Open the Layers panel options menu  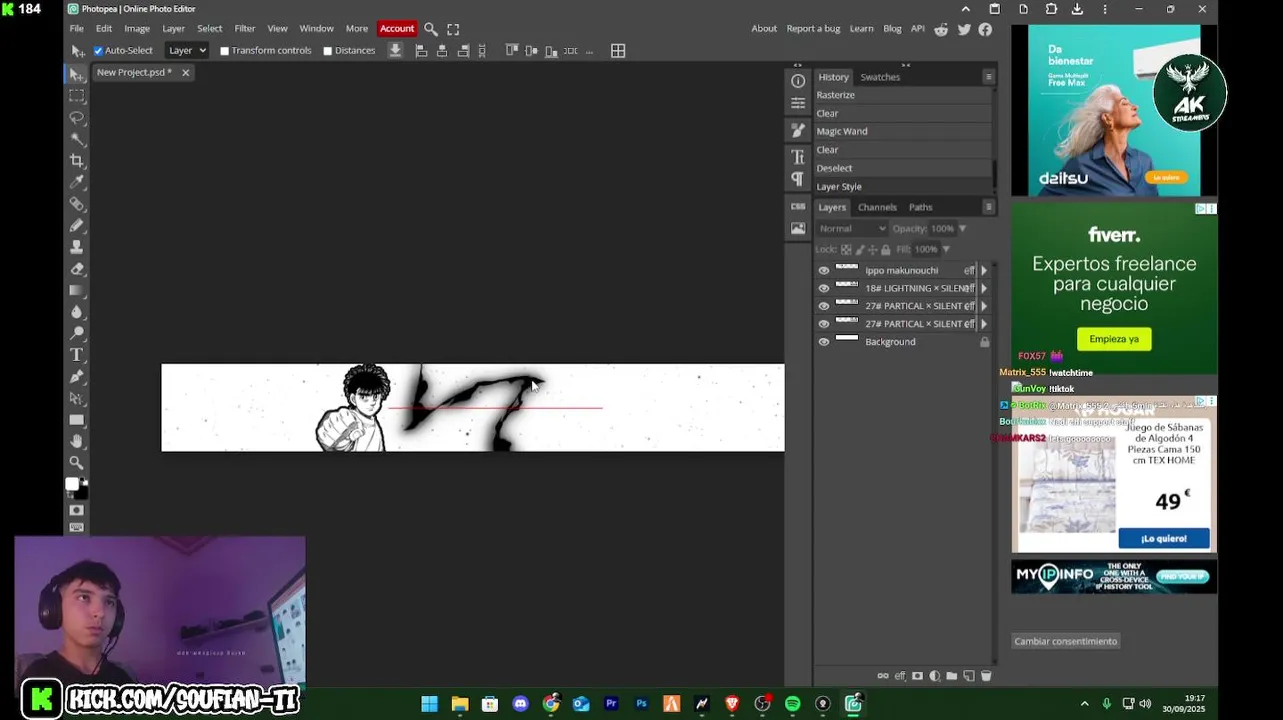click(988, 207)
